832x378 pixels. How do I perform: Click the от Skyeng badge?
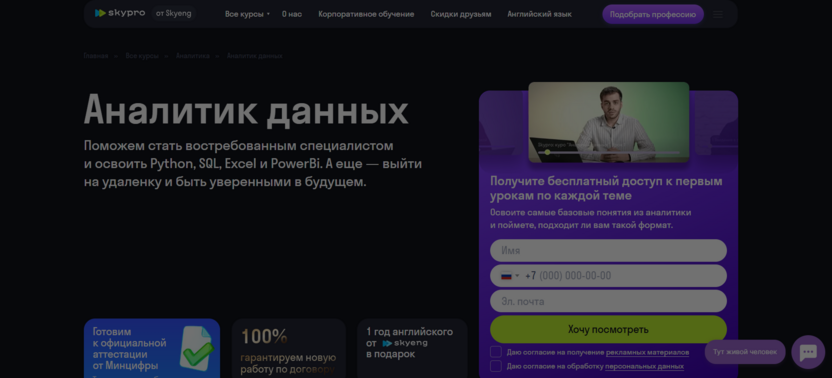pos(174,13)
